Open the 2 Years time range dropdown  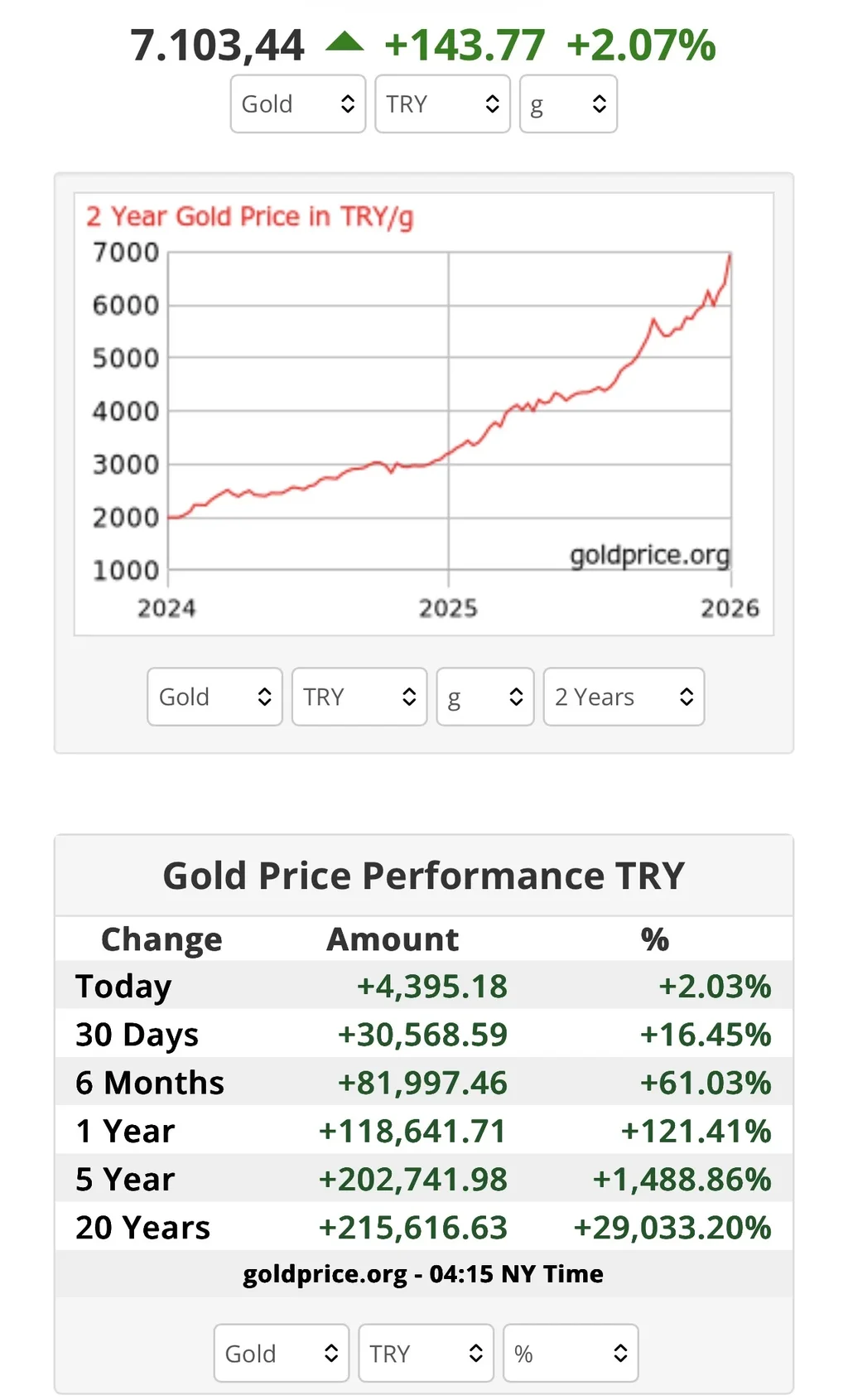click(624, 697)
